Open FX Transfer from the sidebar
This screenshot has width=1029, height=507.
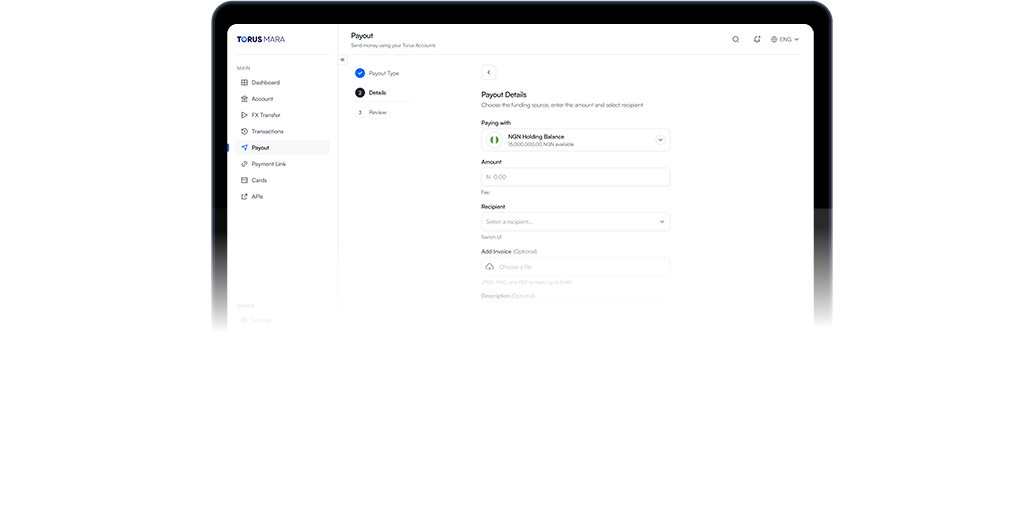point(266,115)
